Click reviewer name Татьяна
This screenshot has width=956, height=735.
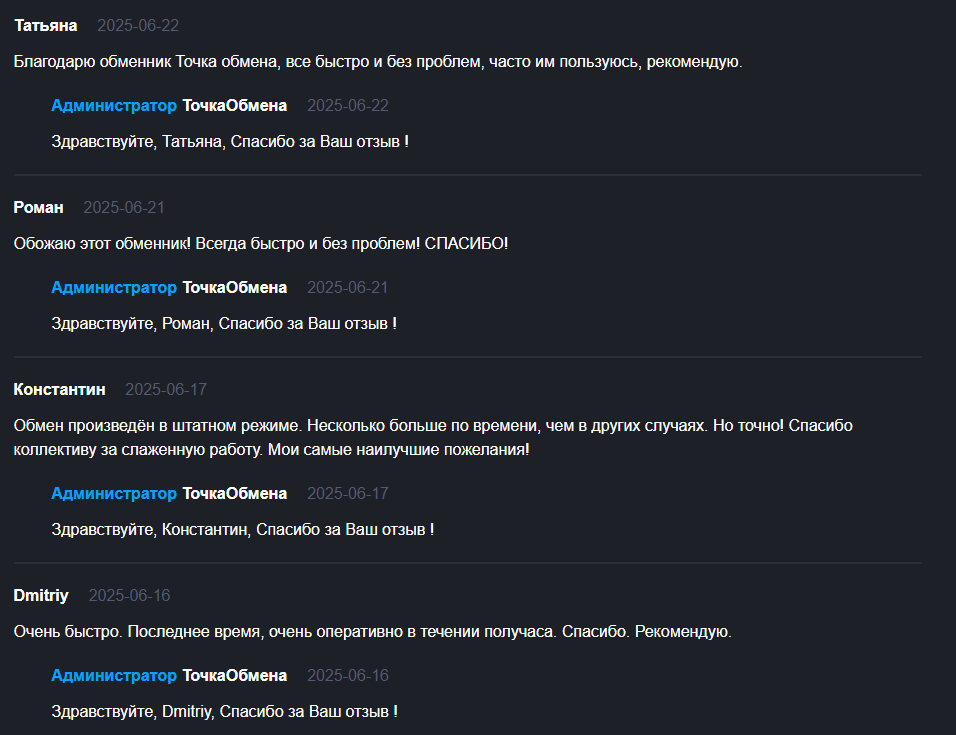pos(46,26)
